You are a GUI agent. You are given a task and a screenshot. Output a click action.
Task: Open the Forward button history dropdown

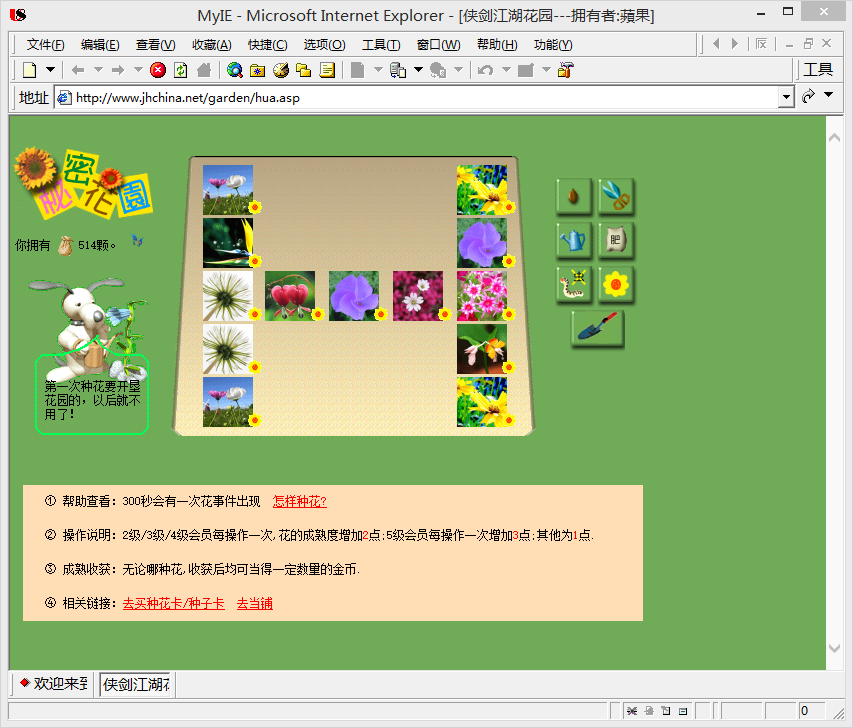(x=138, y=70)
